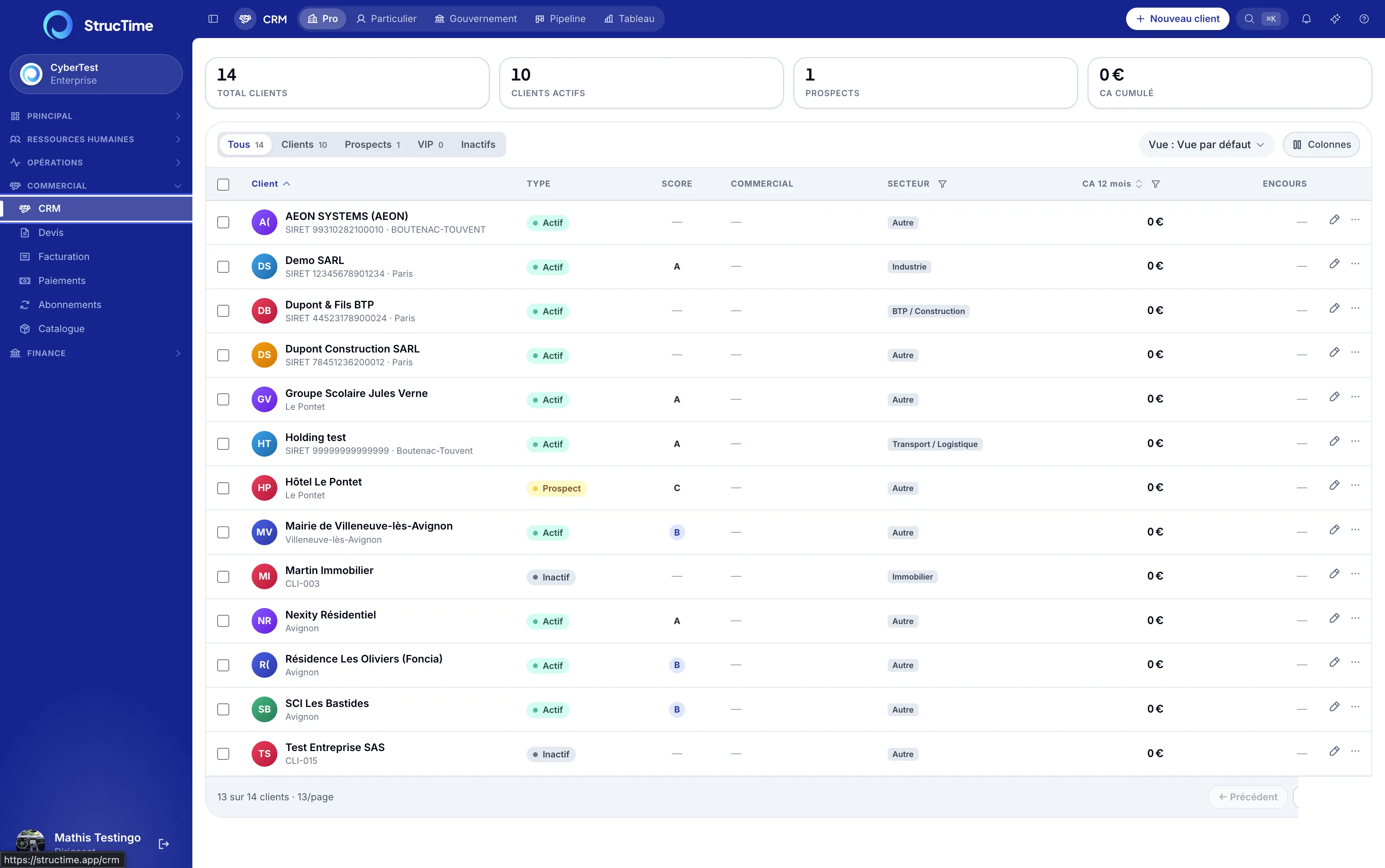Open more options for Hôtel Le Pontet
Image resolution: width=1385 pixels, height=868 pixels.
[1355, 485]
